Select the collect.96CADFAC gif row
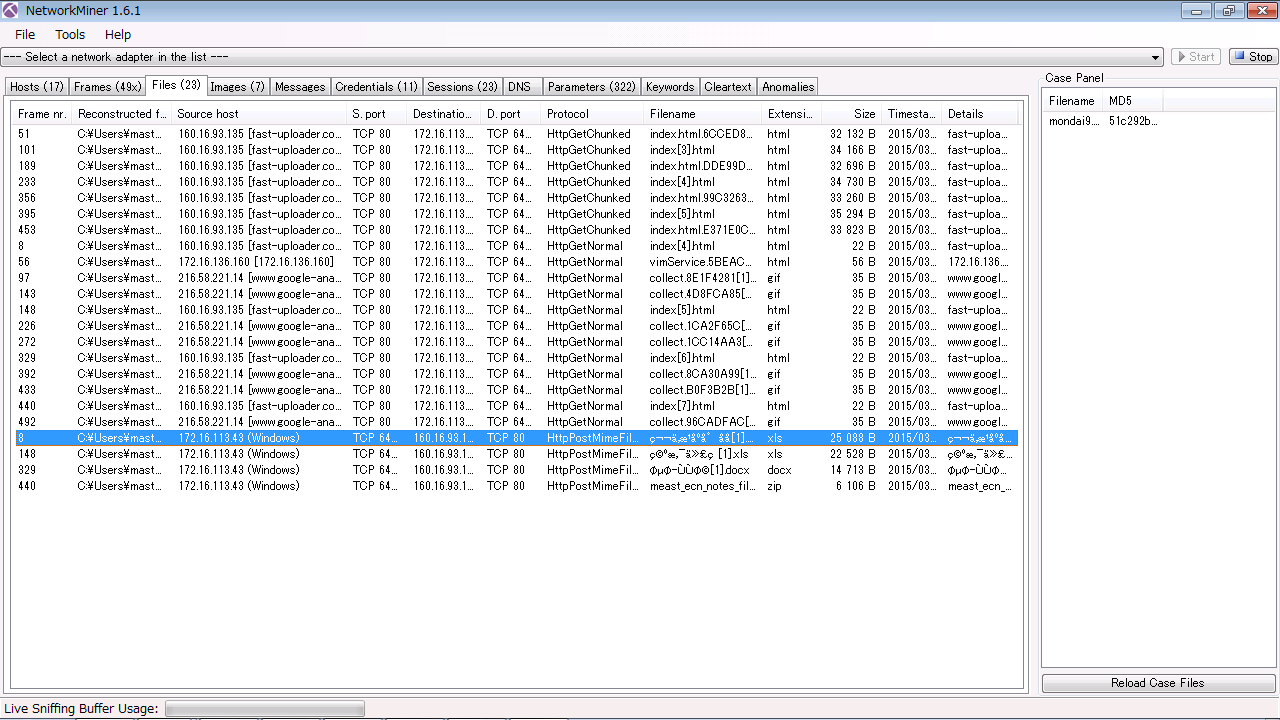This screenshot has height=720, width=1280. (516, 422)
